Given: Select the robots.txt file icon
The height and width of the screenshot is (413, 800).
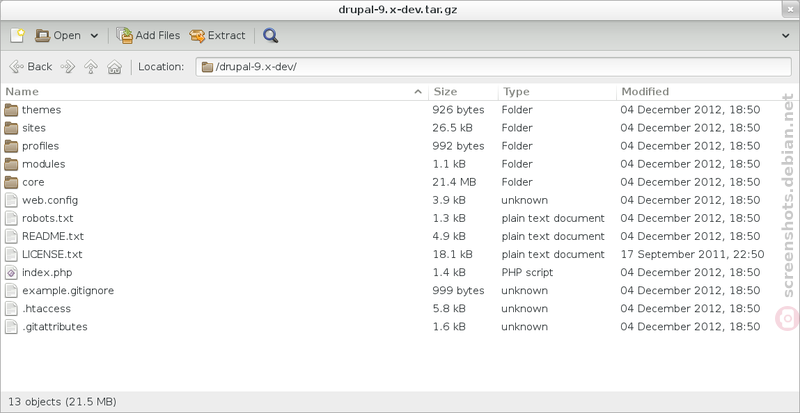Looking at the screenshot, I should click(x=11, y=218).
